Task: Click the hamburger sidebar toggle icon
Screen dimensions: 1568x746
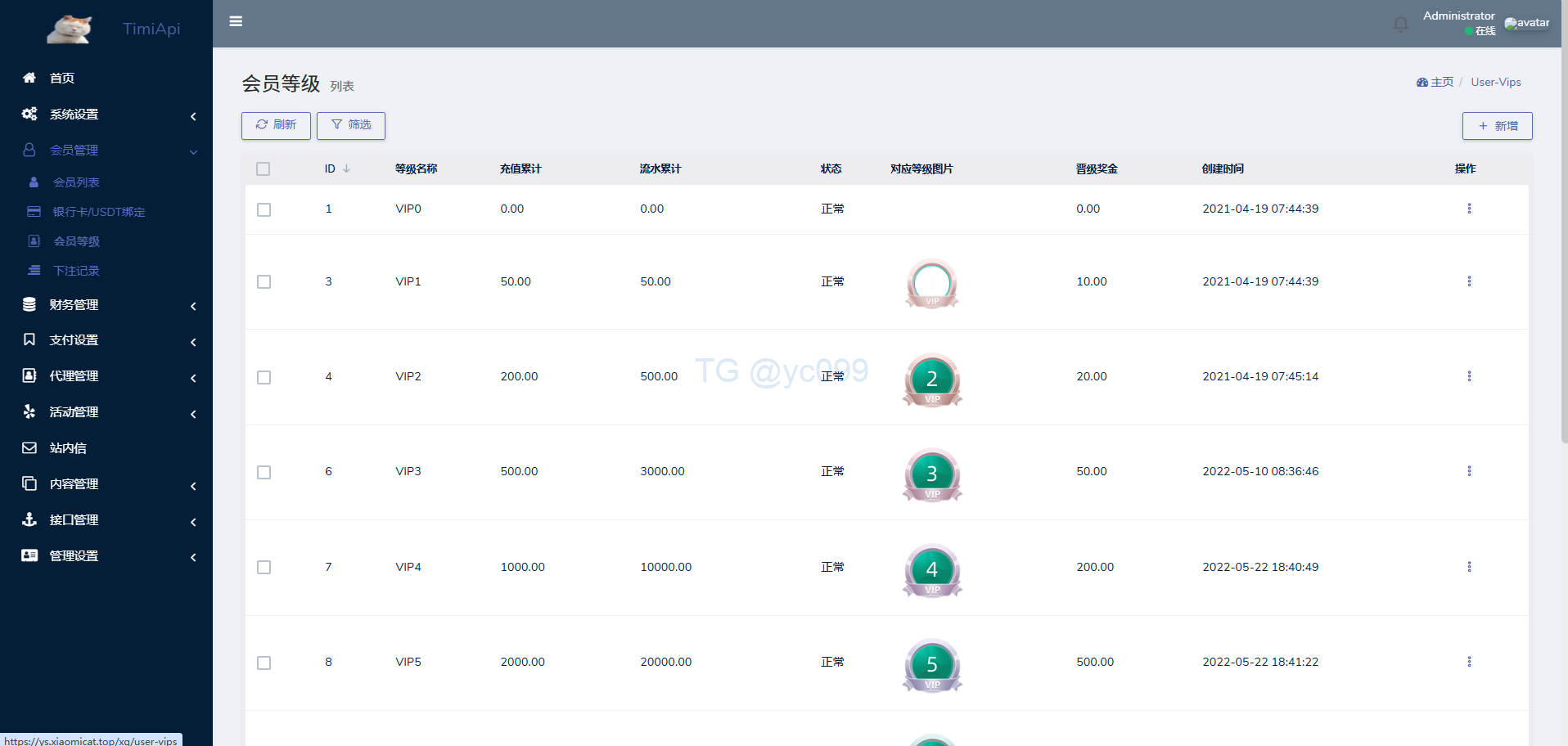Action: pos(236,21)
